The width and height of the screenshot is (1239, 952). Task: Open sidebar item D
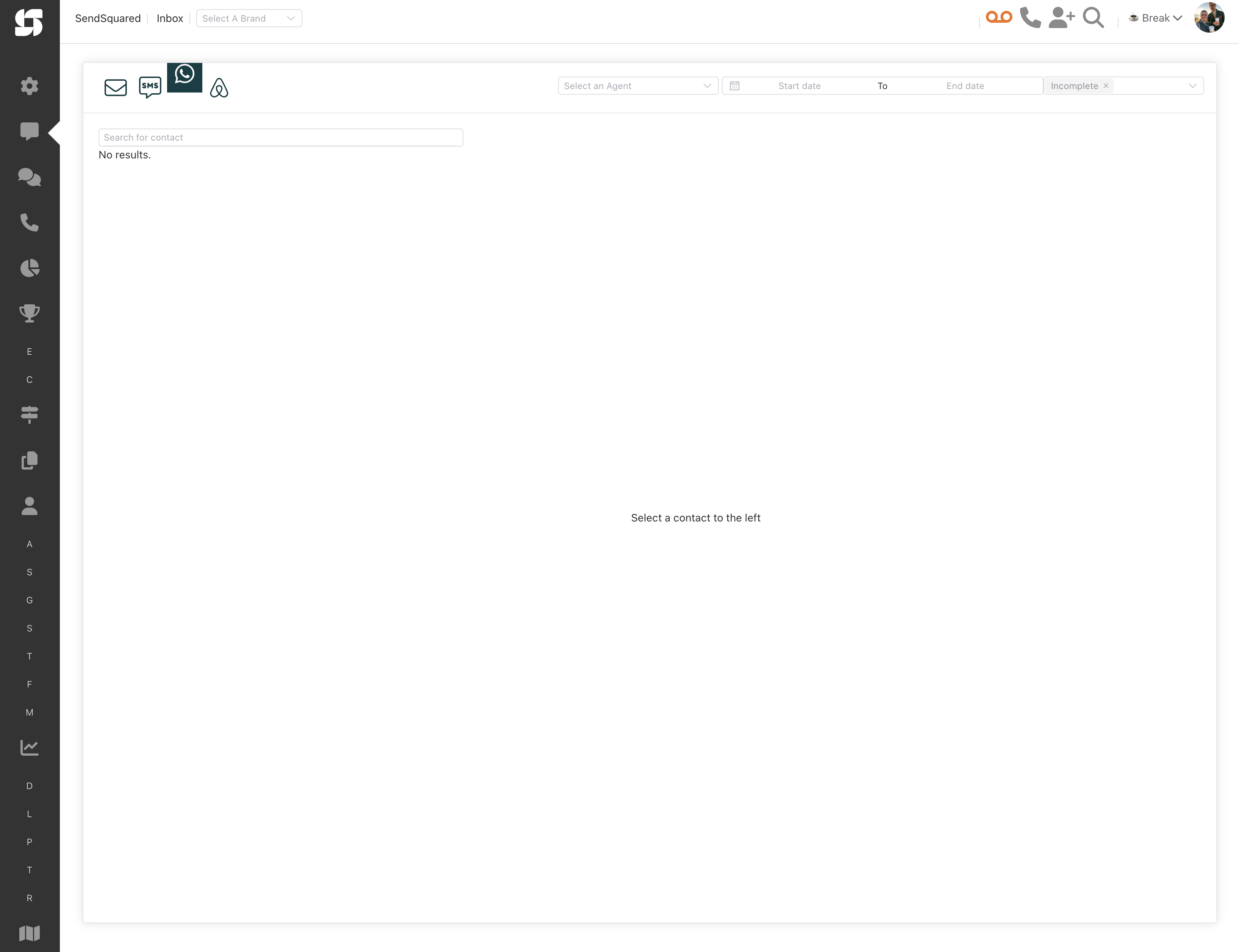30,786
